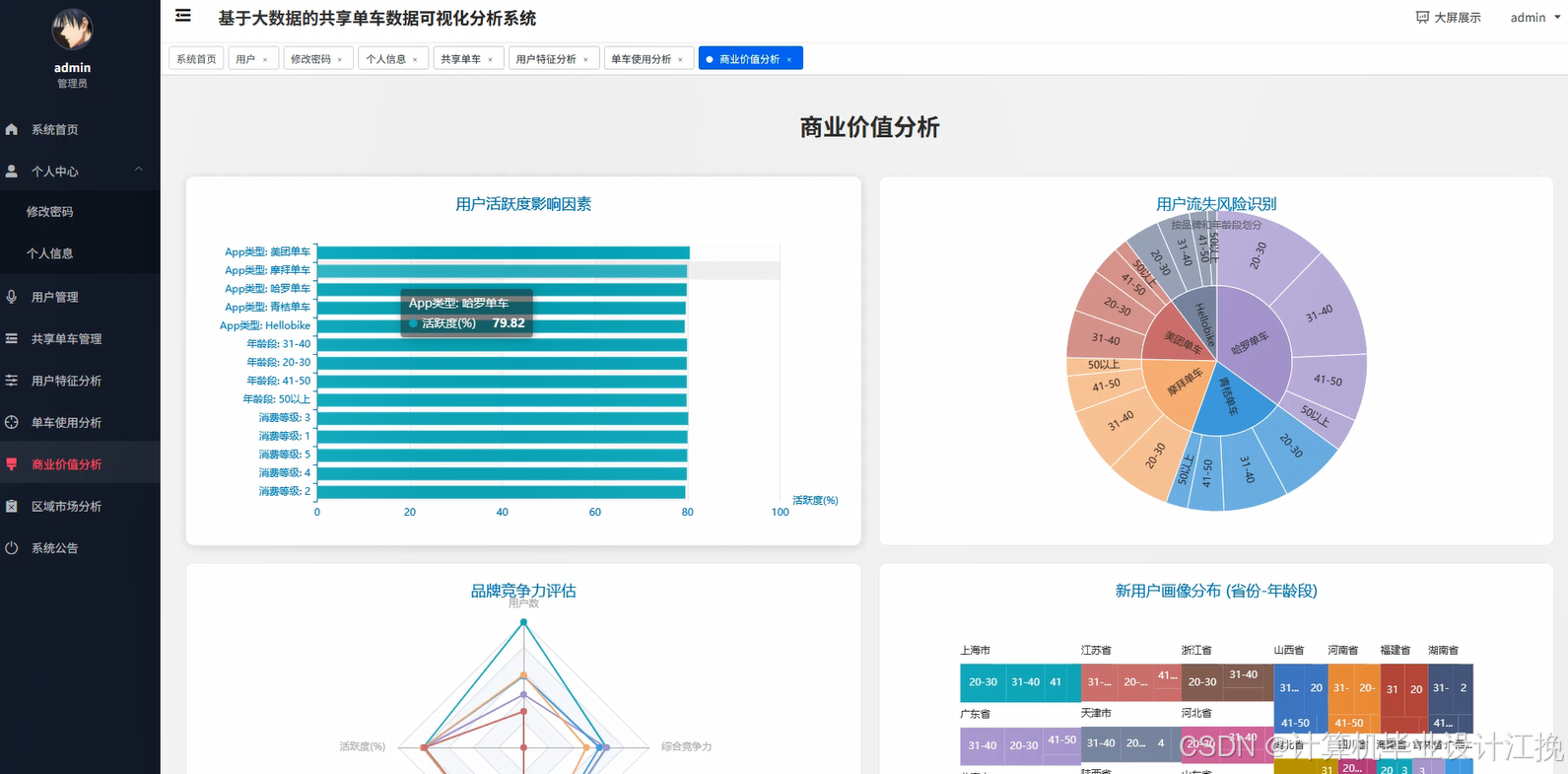Close the 单车使用分析 tab
1568x774 pixels.
point(680,60)
